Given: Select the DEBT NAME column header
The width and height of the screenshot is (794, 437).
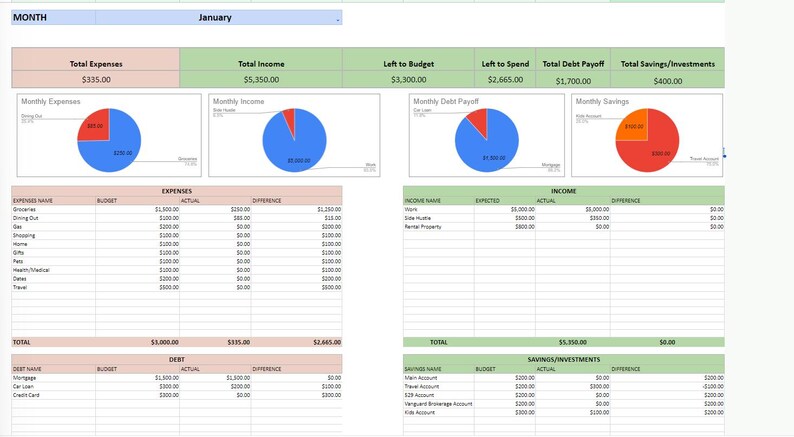Looking at the screenshot, I should [x=53, y=369].
